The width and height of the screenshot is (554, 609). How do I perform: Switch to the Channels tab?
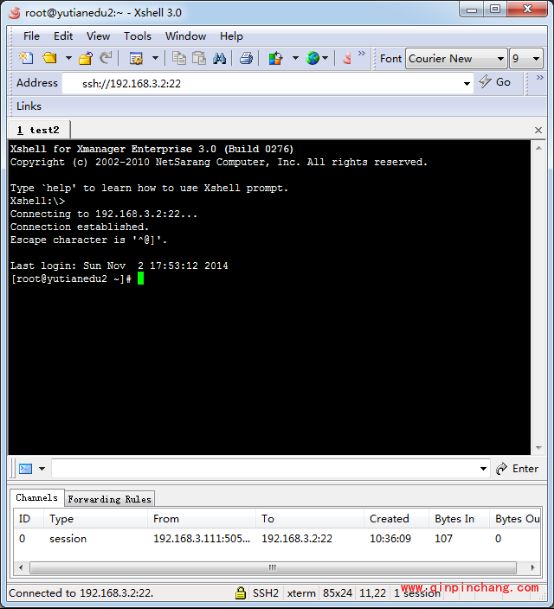[37, 498]
